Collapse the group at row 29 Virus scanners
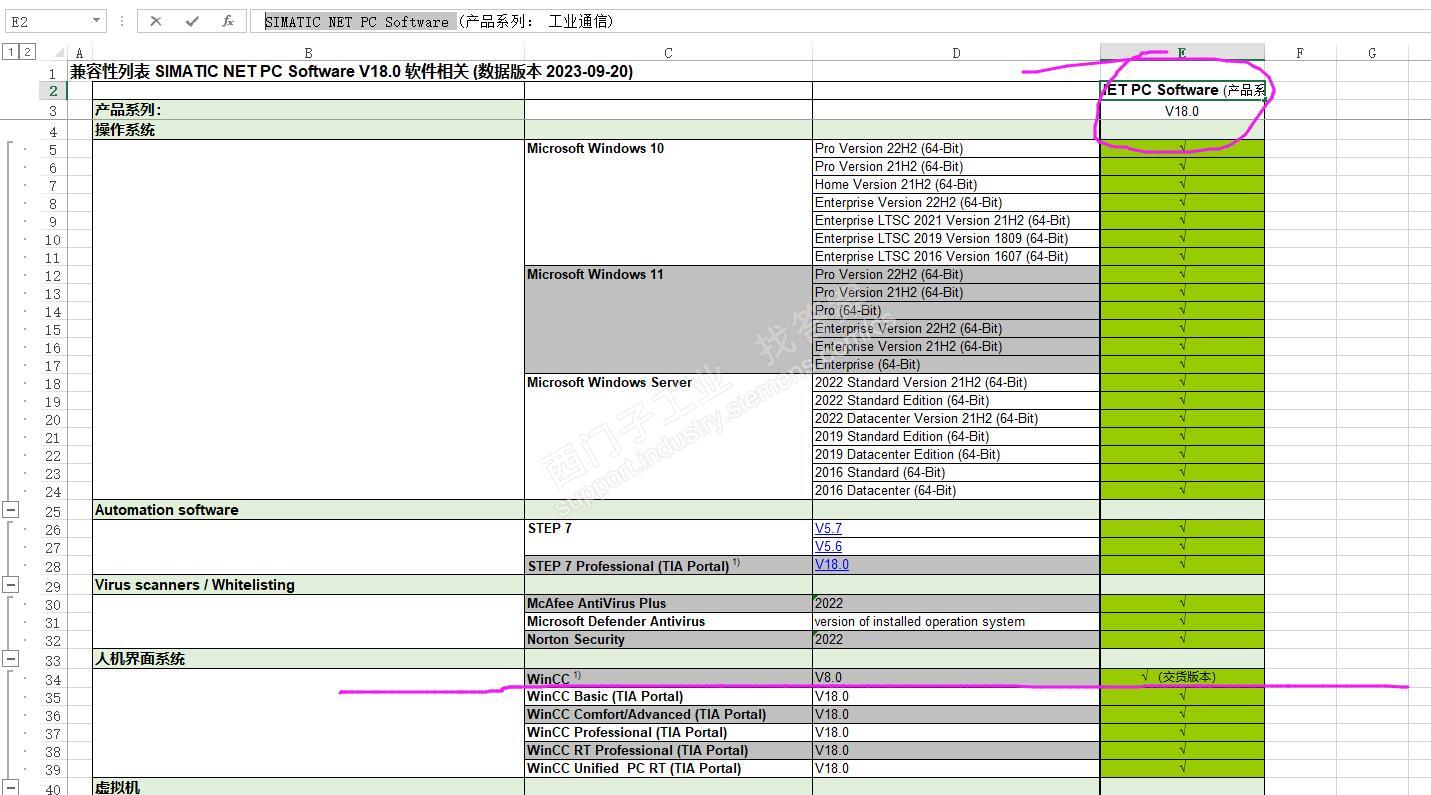 (x=10, y=585)
